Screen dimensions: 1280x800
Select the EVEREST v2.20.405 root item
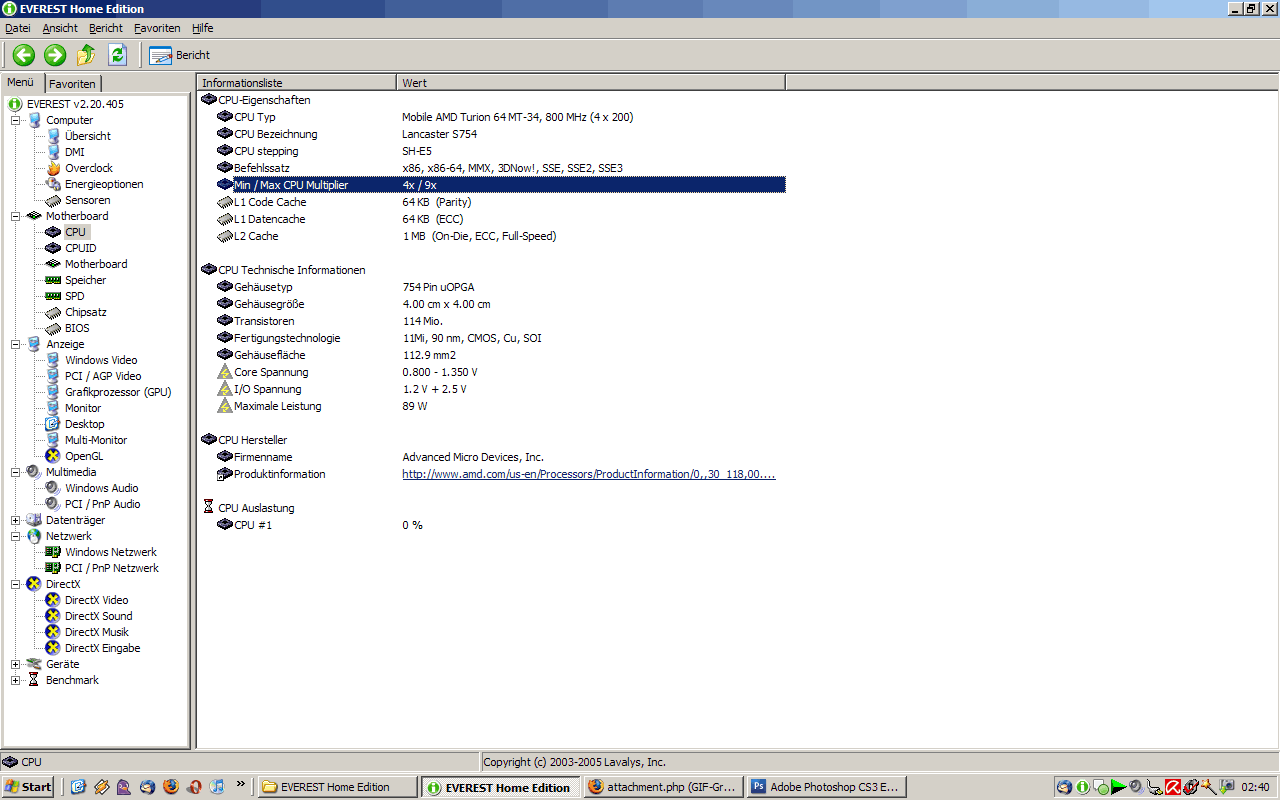[75, 104]
